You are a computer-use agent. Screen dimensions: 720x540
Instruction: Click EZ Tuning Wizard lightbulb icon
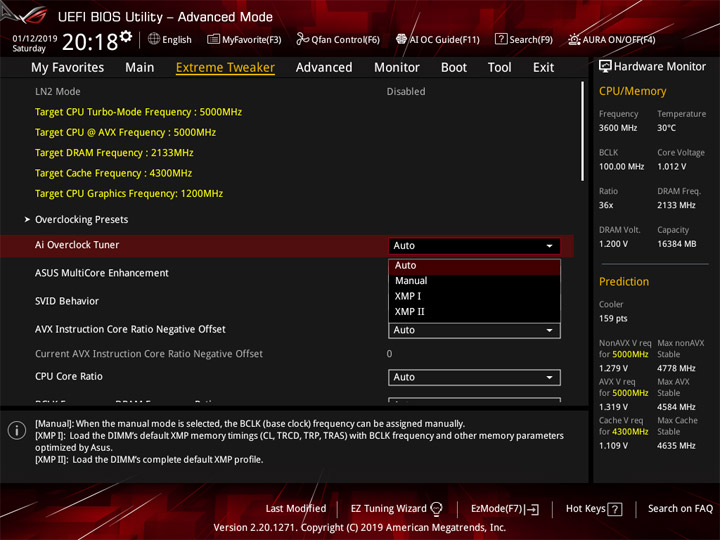436,509
